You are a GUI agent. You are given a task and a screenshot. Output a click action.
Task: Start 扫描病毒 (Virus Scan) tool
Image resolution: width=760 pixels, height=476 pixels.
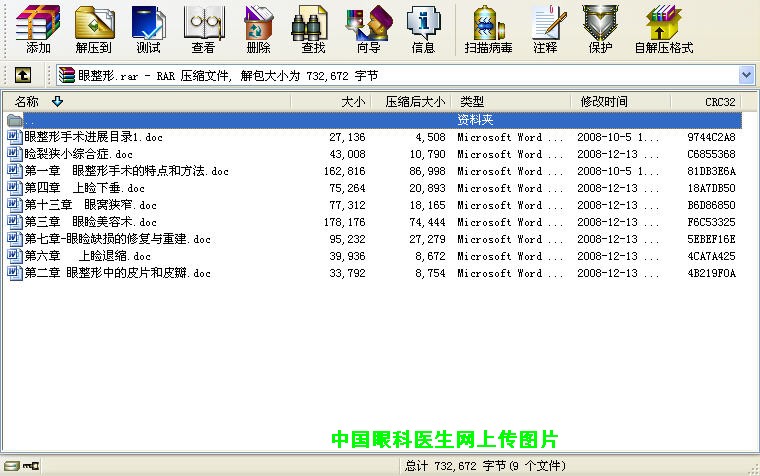pyautogui.click(x=488, y=28)
